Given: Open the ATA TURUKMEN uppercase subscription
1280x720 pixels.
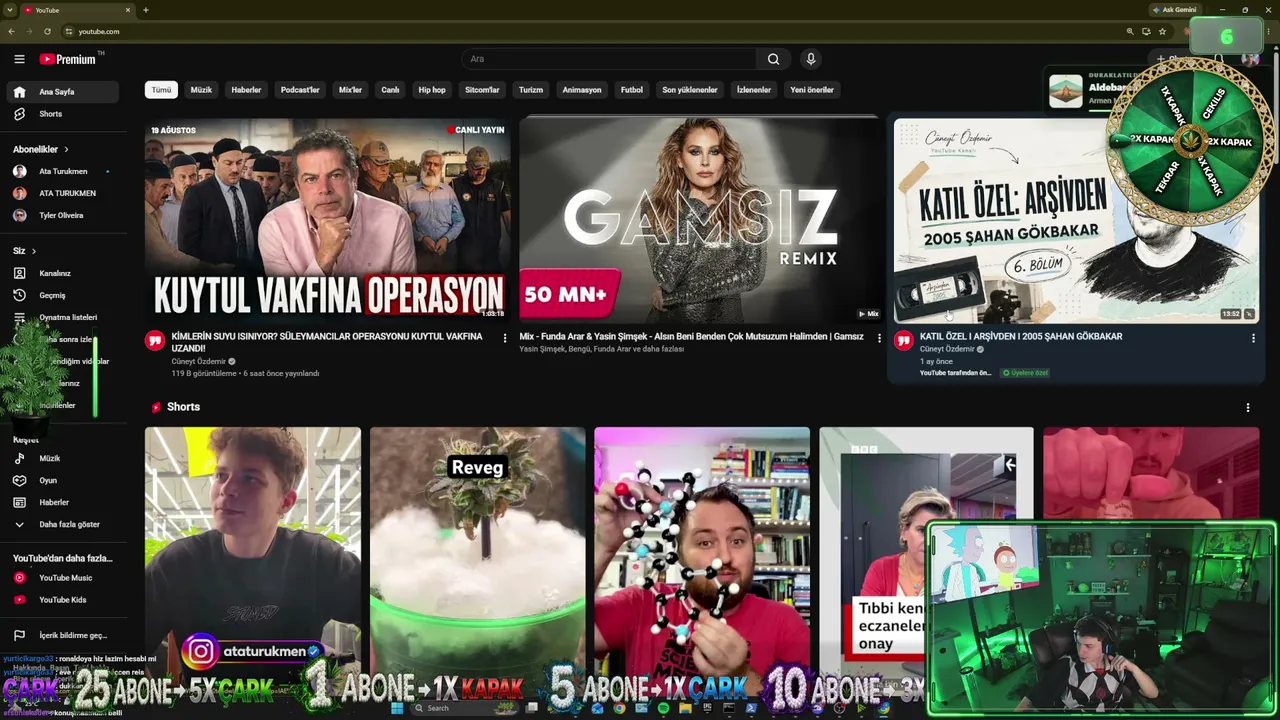Looking at the screenshot, I should (x=62, y=193).
